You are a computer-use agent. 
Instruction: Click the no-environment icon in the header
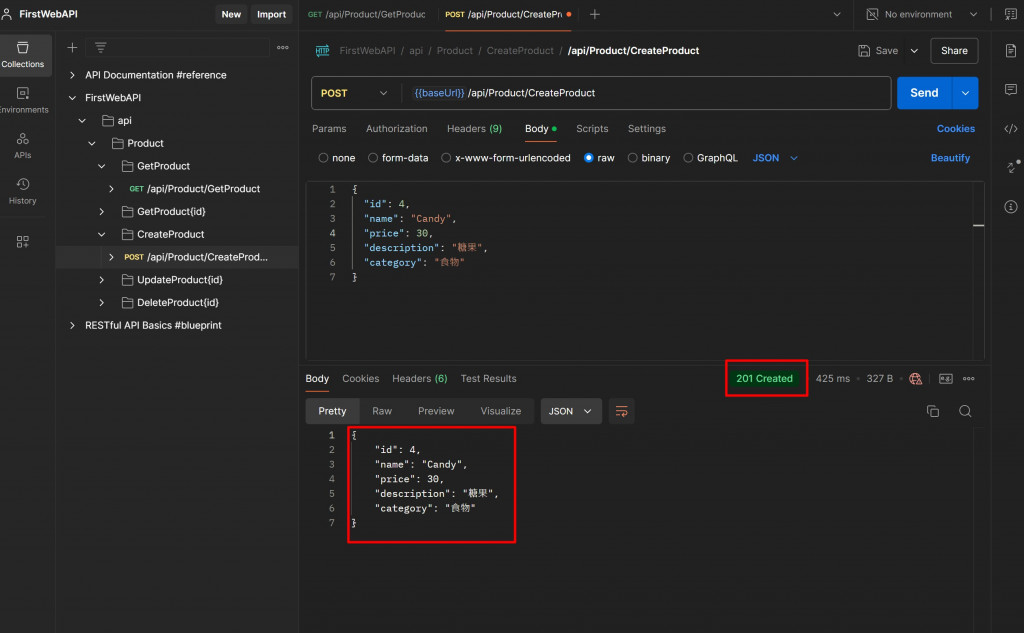pyautogui.click(x=872, y=14)
